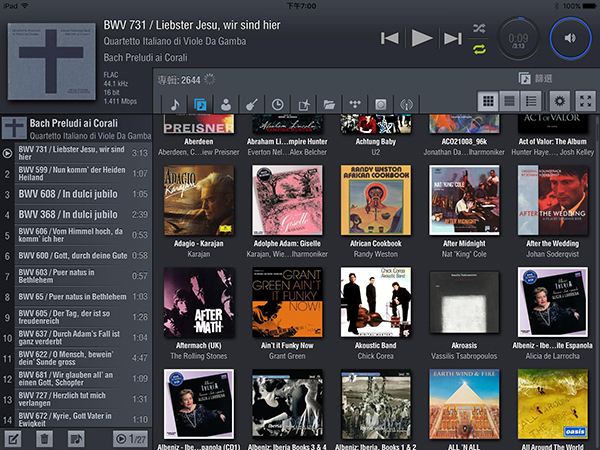This screenshot has height=450, width=600.
Task: Play track 13 BWV 727 / Herzlich tut mich verlangen
Action: 76,399
